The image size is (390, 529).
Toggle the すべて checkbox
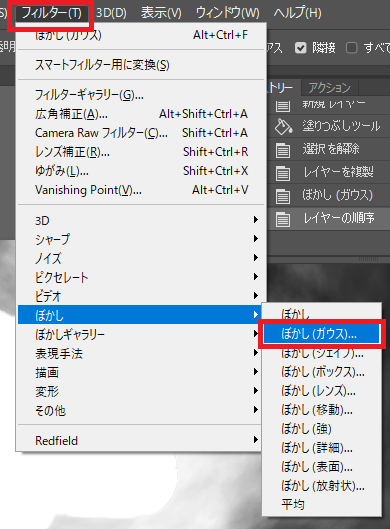point(351,48)
